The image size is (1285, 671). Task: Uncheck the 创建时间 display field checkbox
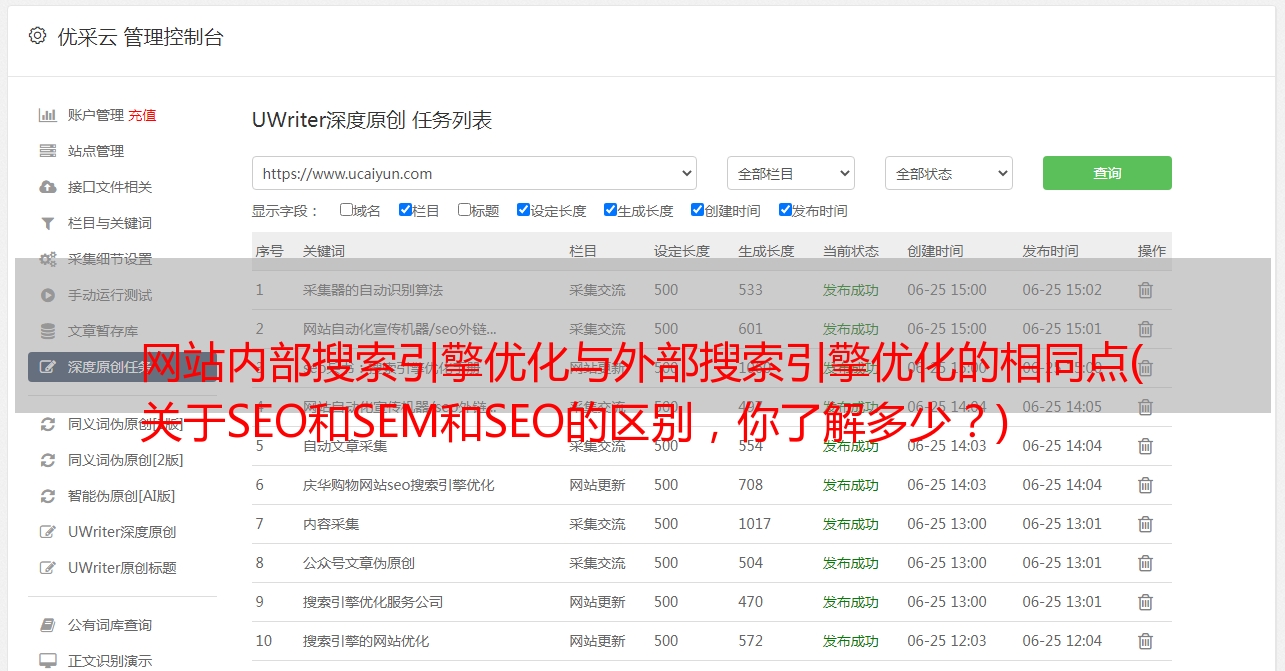(697, 210)
